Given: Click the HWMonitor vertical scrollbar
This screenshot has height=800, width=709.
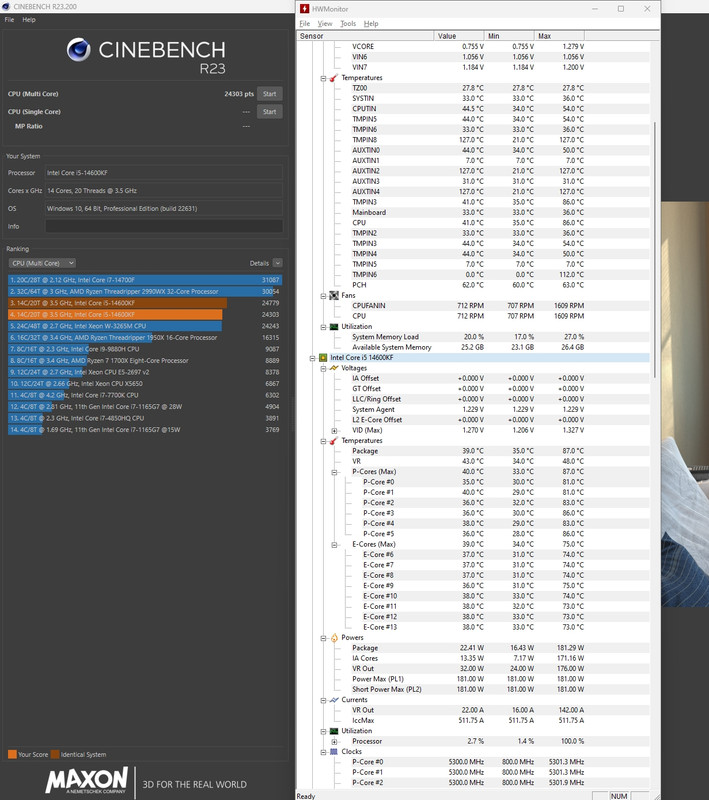Looking at the screenshot, I should [x=655, y=250].
